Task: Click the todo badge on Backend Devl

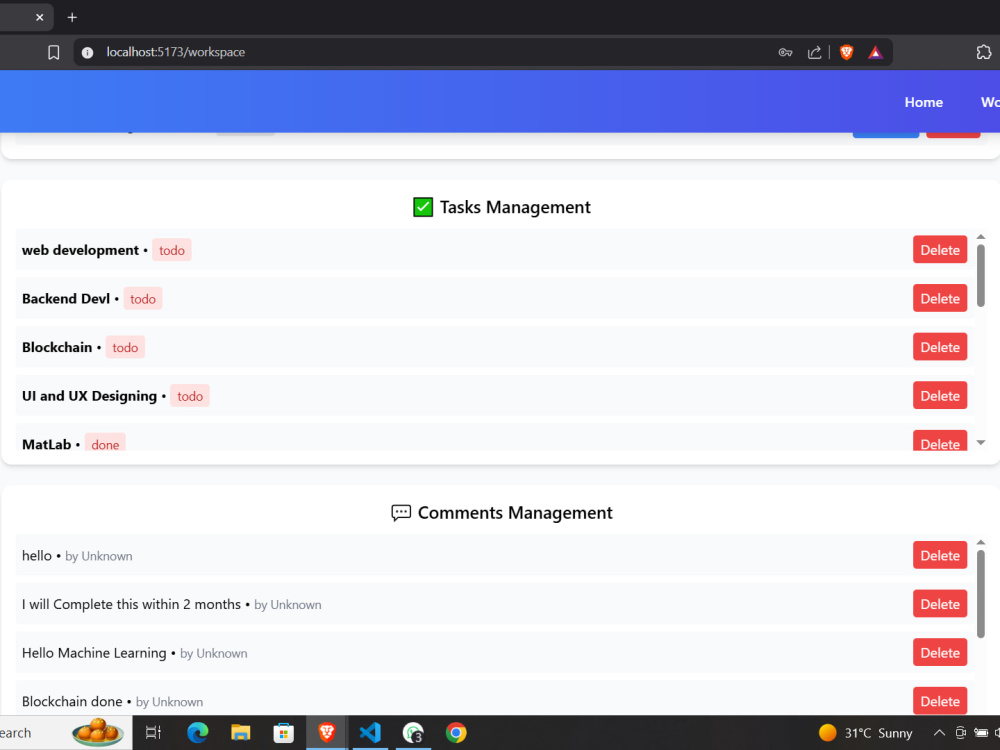Action: pos(143,298)
